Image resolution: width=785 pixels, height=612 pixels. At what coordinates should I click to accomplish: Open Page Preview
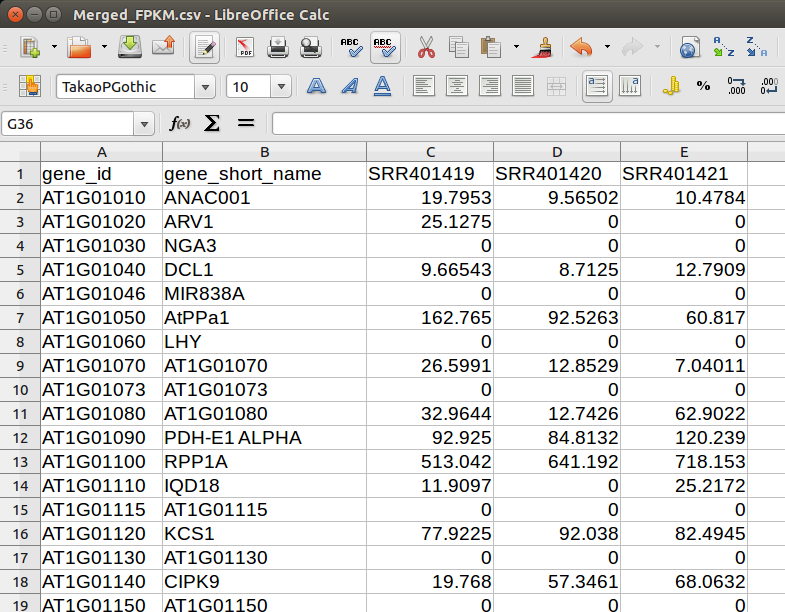[x=311, y=48]
